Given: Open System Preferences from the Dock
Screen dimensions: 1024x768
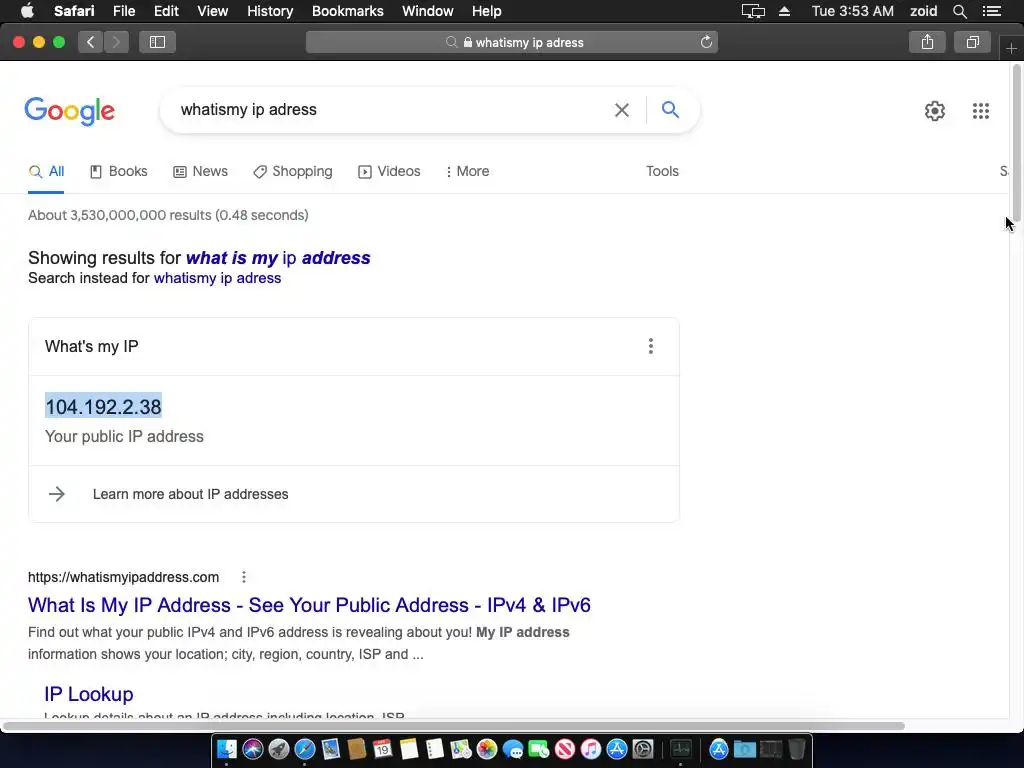Looking at the screenshot, I should click(x=643, y=748).
